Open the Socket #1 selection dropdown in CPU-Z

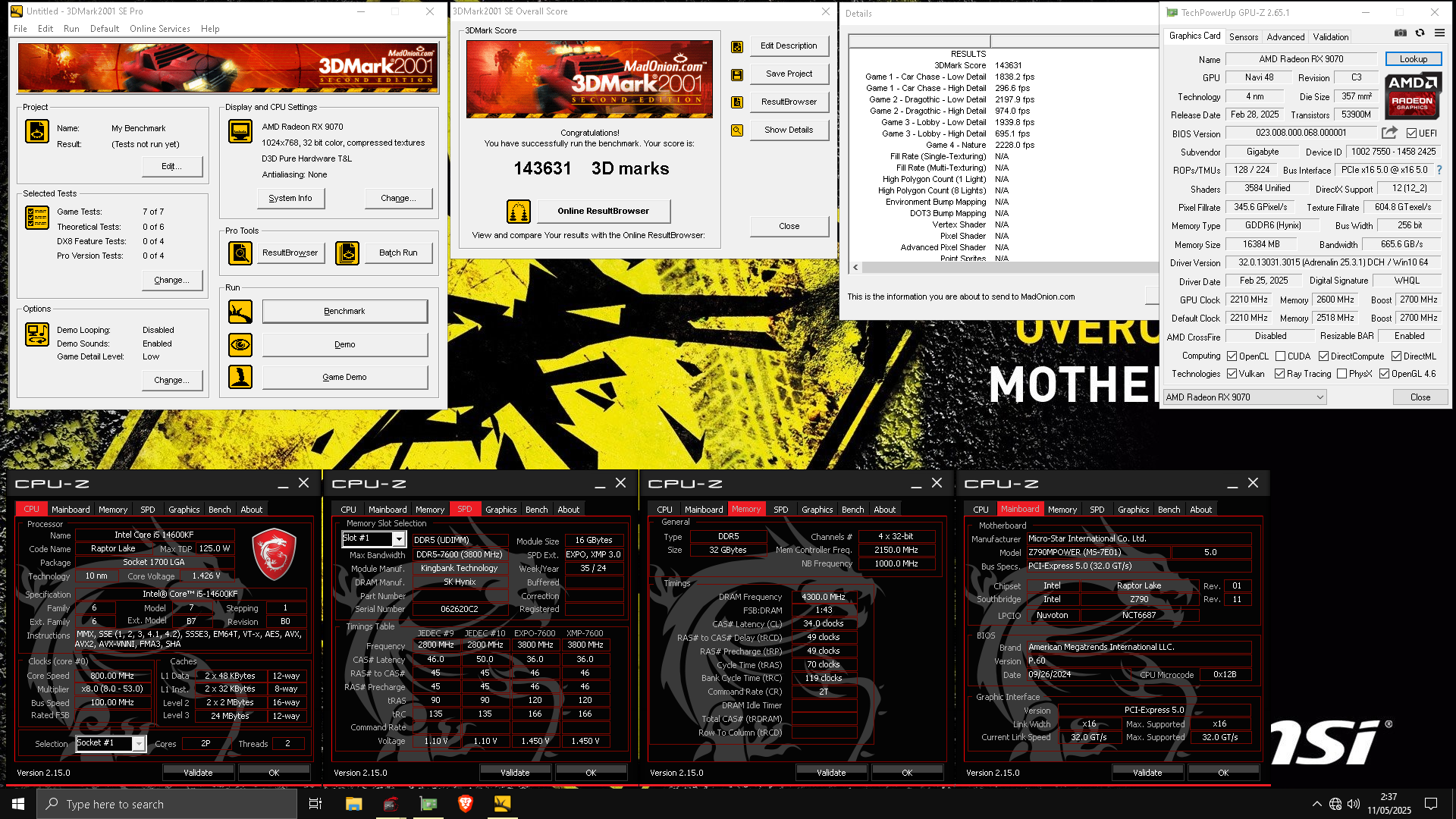click(139, 744)
